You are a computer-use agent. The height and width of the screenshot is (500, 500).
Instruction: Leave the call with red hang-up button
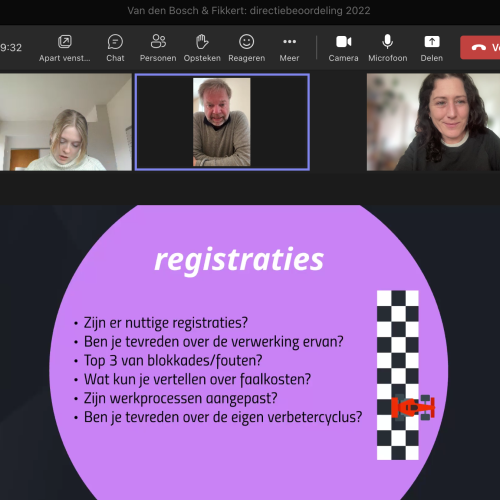pos(480,48)
